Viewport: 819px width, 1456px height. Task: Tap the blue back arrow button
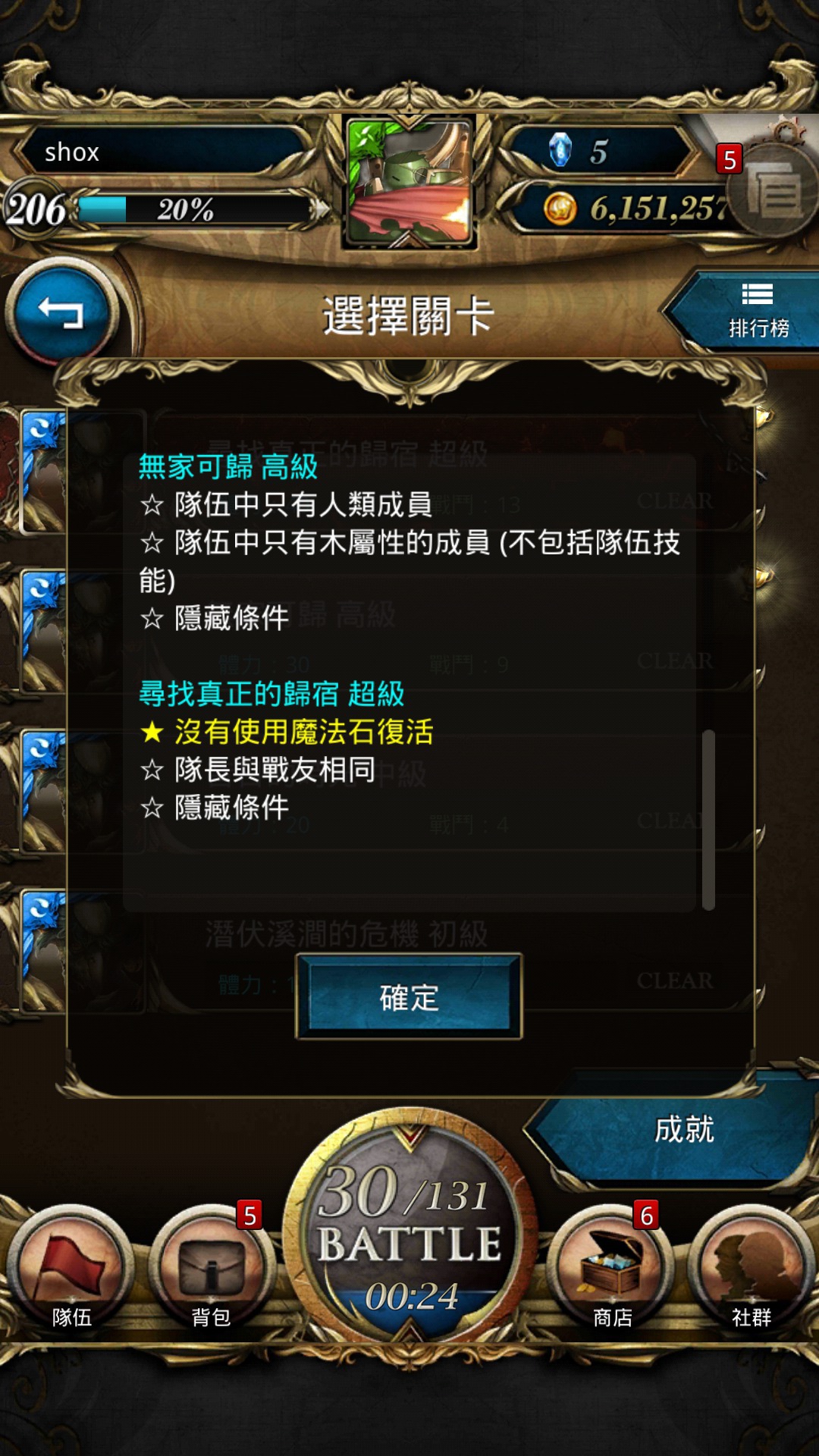point(61,312)
